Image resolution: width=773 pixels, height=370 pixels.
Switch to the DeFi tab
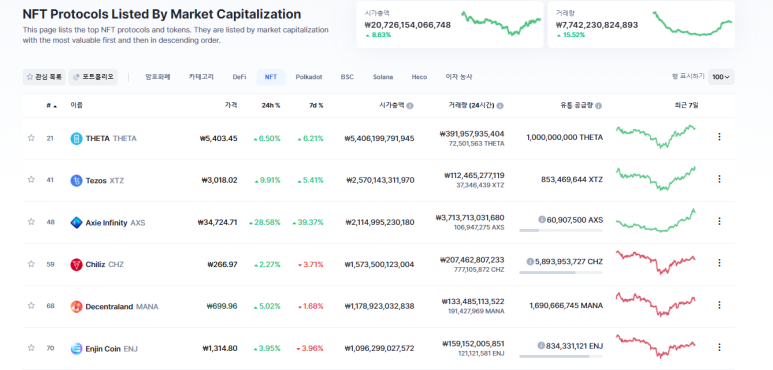(x=239, y=77)
